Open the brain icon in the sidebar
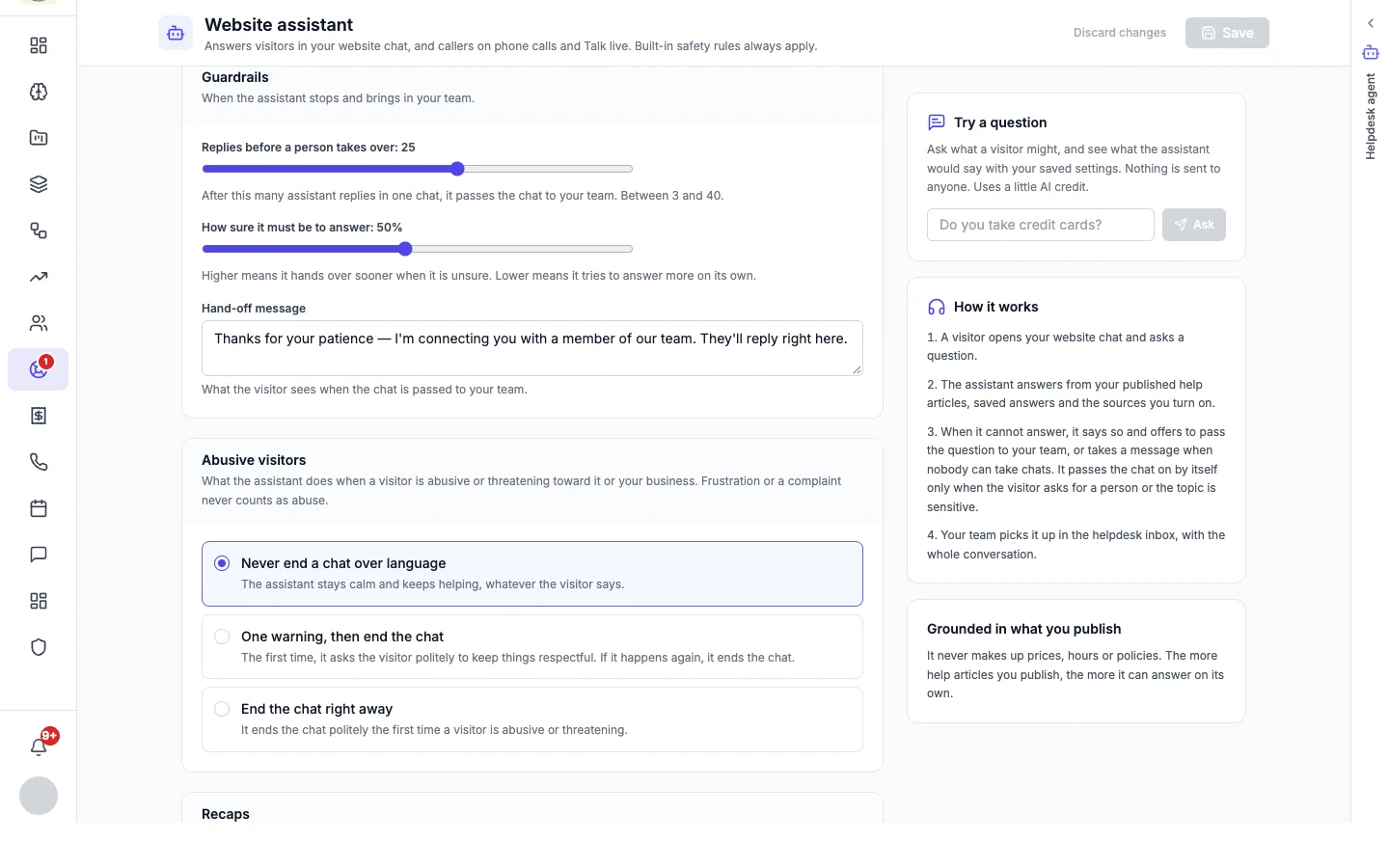The height and width of the screenshot is (868, 1389). click(39, 92)
